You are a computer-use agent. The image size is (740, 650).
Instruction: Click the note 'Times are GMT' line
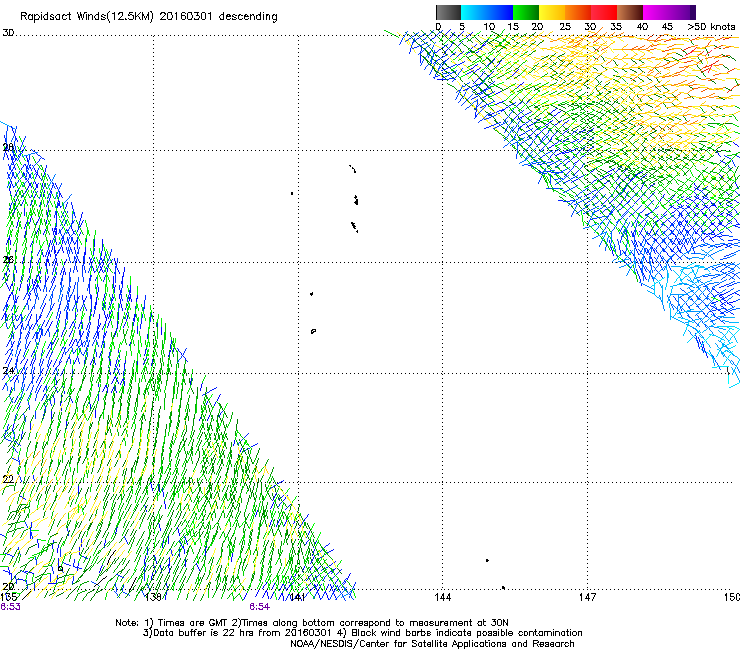click(x=312, y=623)
